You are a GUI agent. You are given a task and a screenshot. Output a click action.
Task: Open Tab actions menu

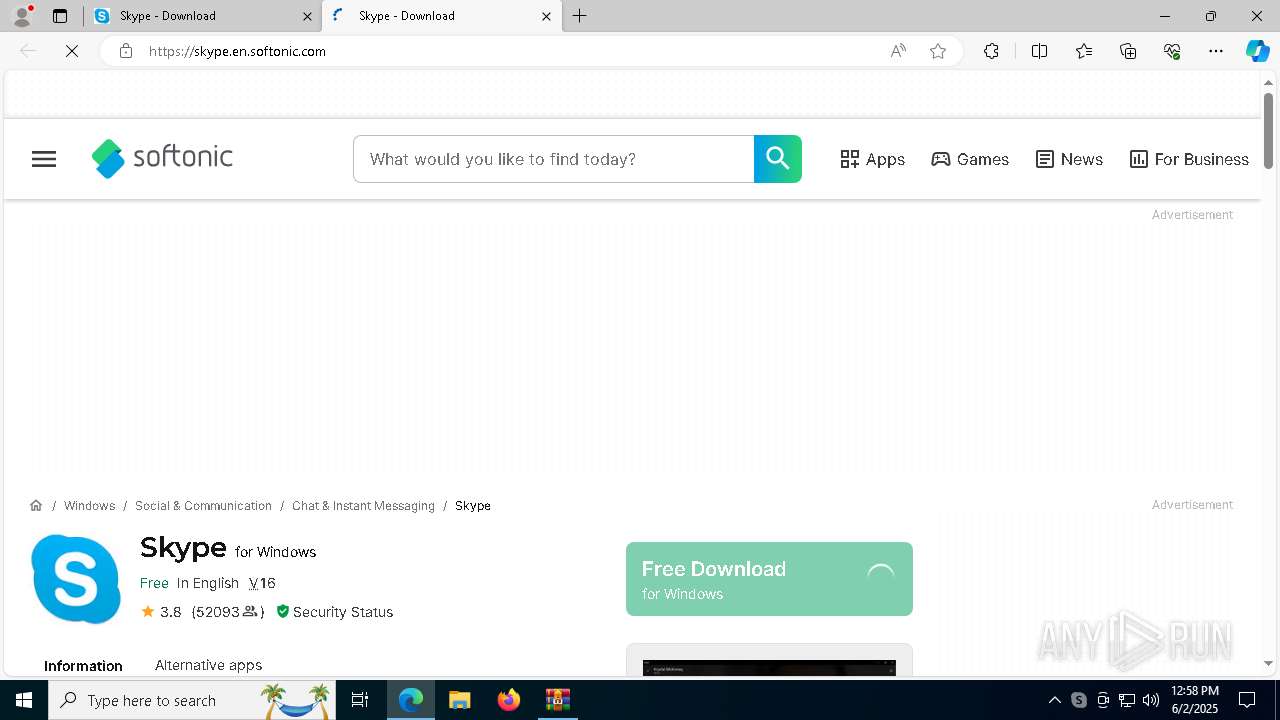(60, 16)
